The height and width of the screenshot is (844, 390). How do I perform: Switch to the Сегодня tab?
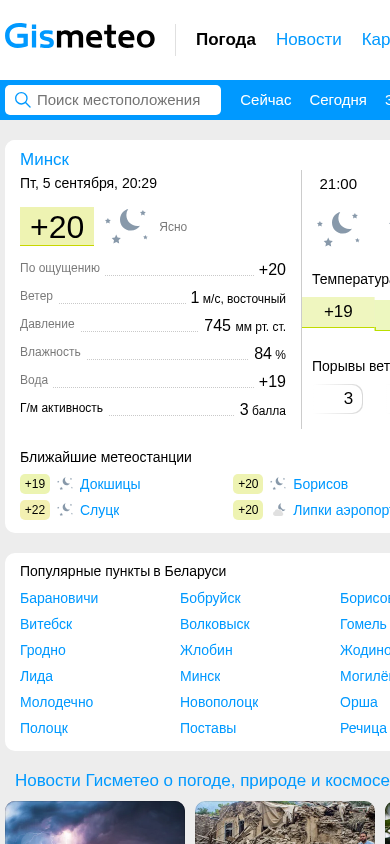[338, 100]
